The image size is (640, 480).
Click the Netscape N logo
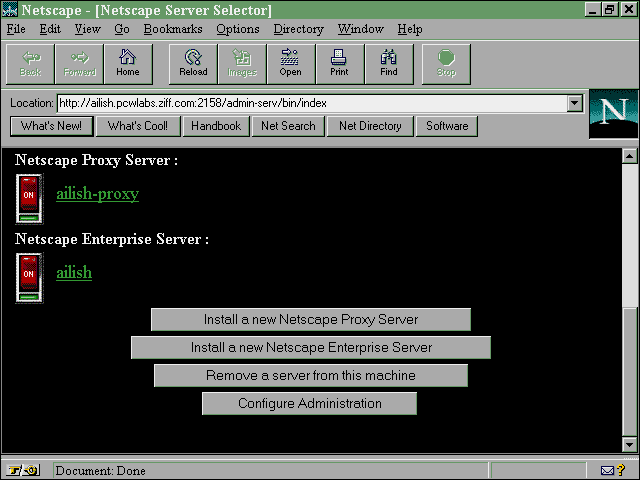[x=613, y=114]
